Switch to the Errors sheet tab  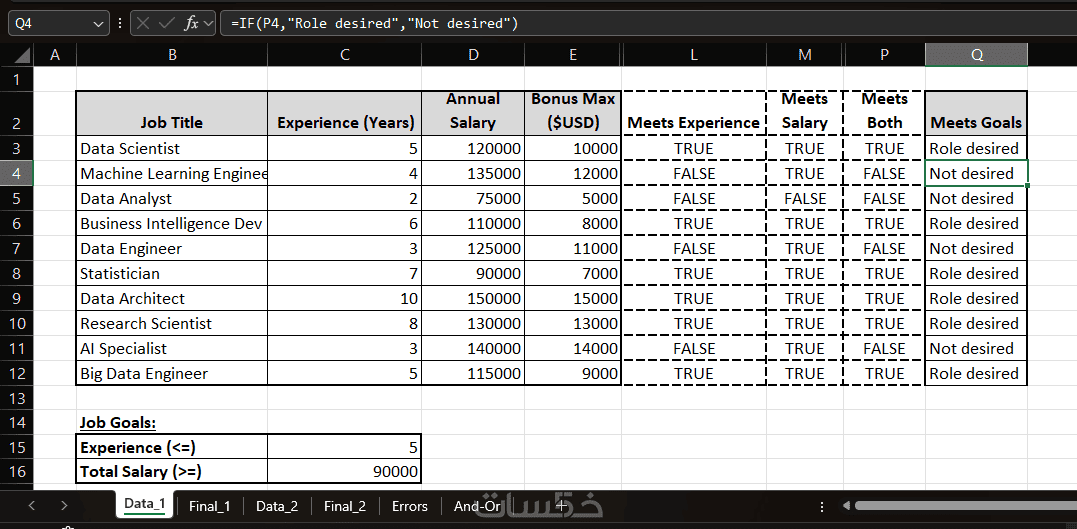[x=410, y=506]
